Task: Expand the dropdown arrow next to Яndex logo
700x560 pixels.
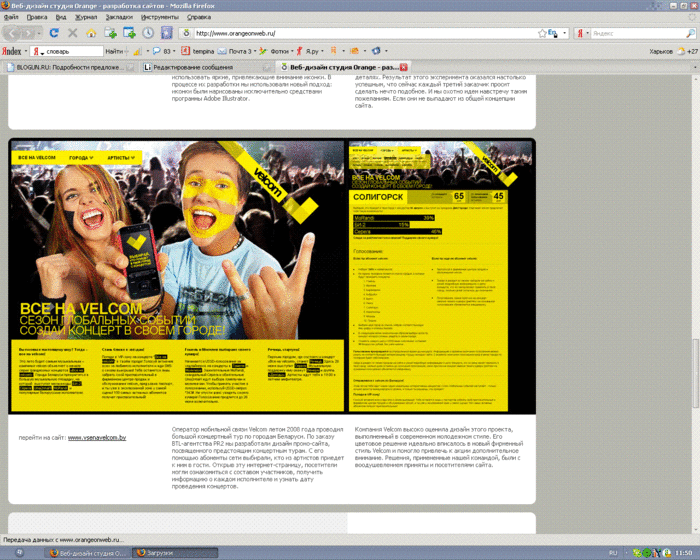Action: tap(25, 51)
